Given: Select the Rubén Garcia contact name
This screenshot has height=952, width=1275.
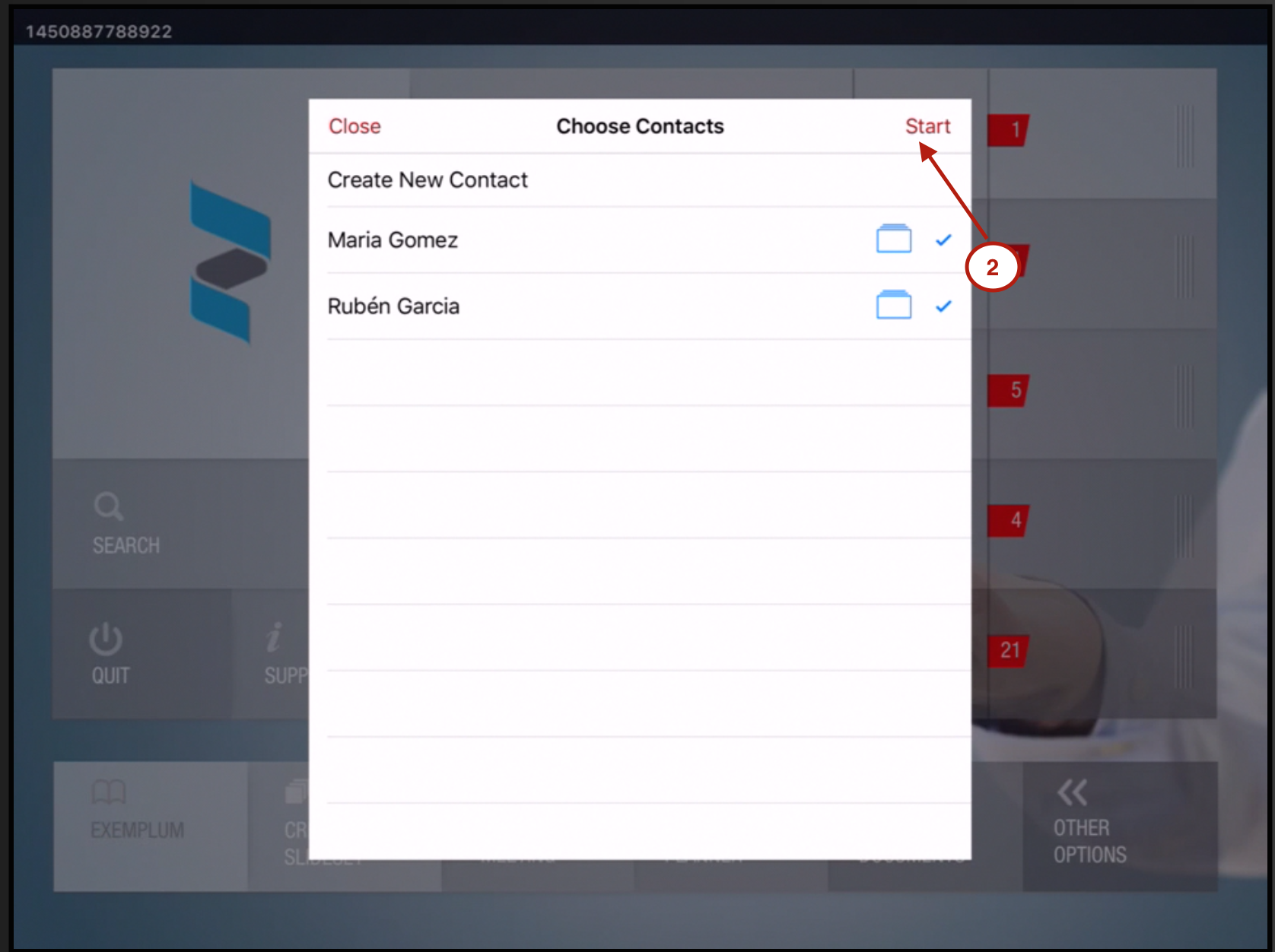Looking at the screenshot, I should (393, 306).
